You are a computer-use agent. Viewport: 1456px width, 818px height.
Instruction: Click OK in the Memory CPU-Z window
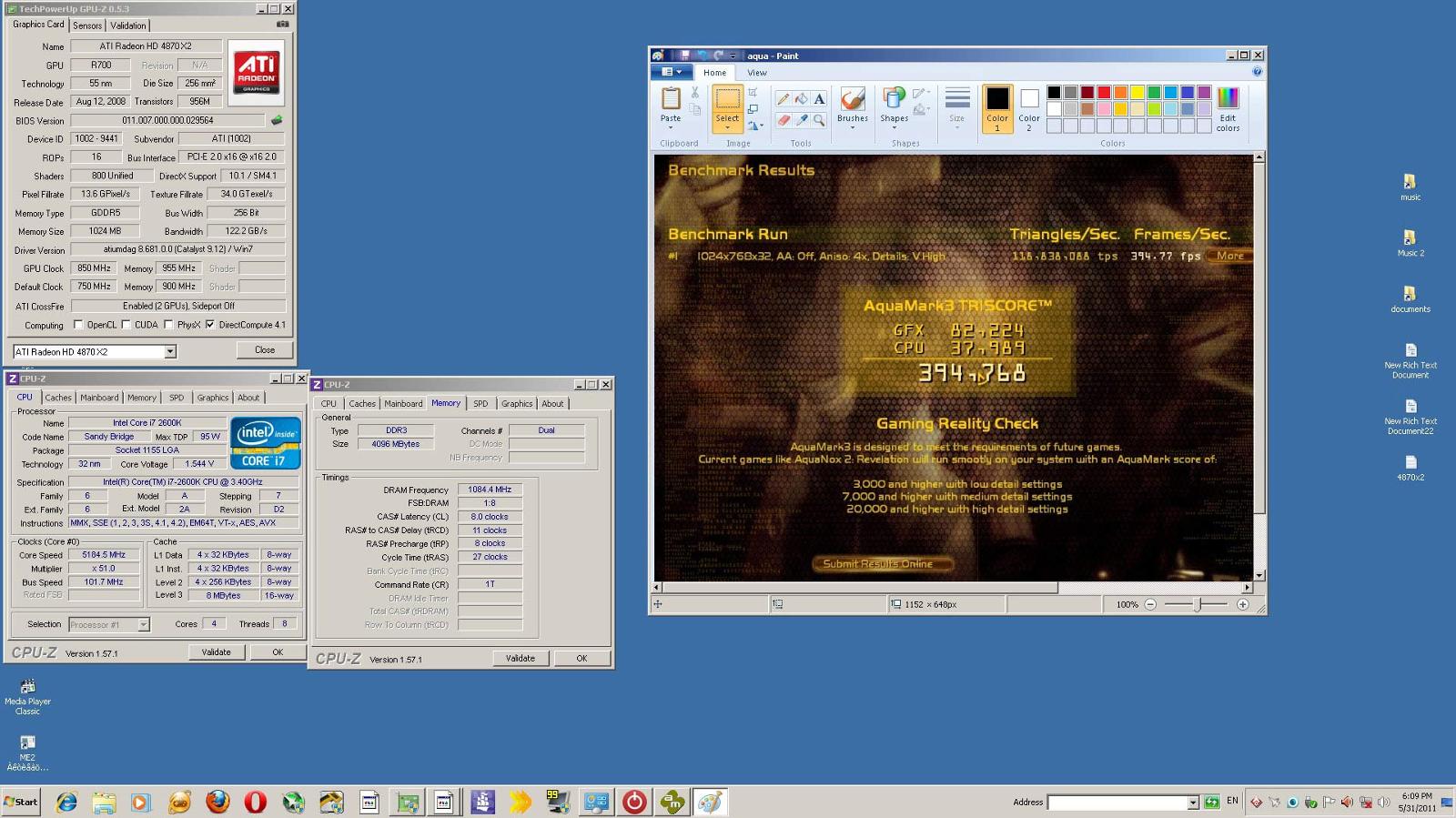point(581,658)
